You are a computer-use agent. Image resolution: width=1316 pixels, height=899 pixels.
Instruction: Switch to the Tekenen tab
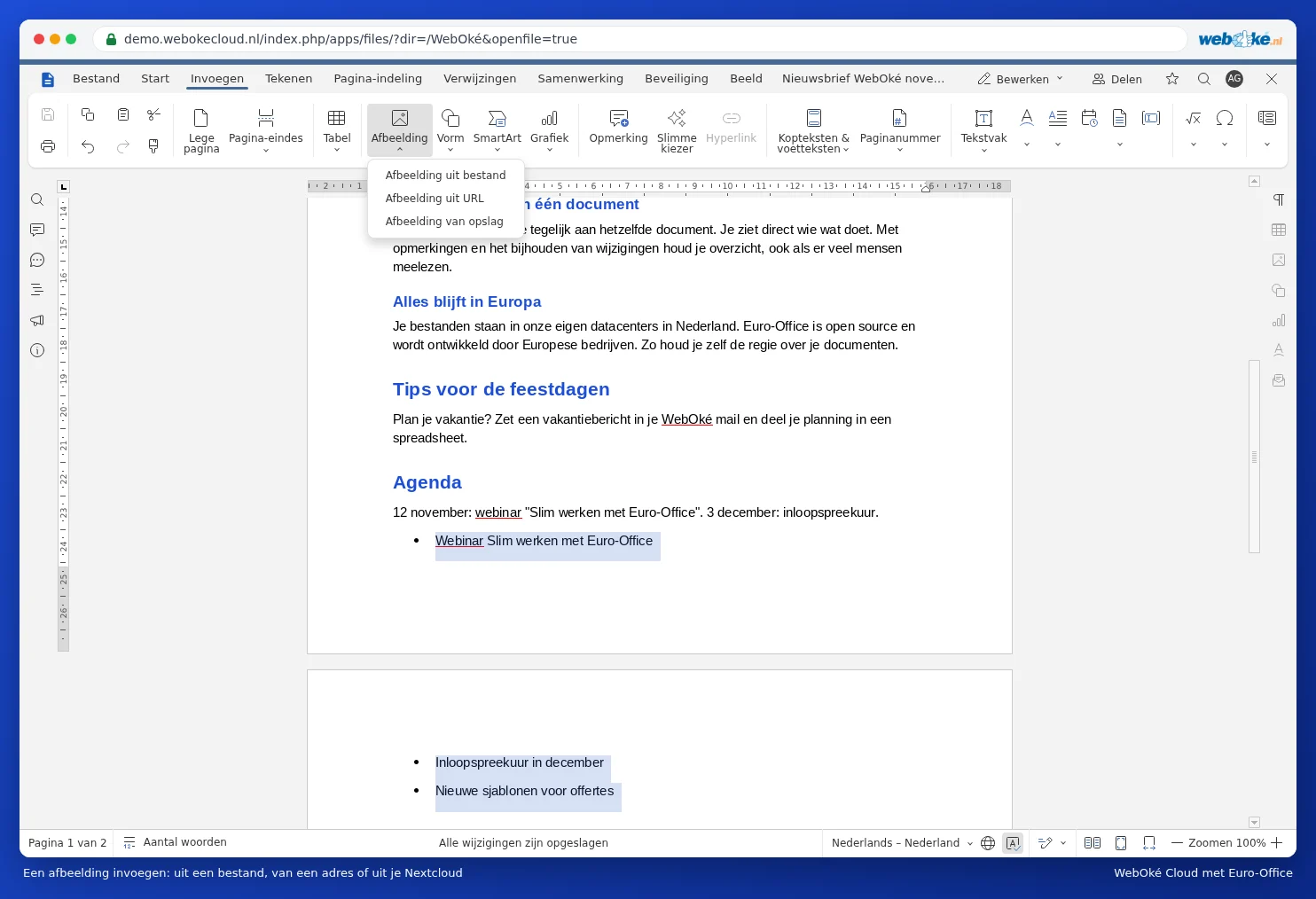pyautogui.click(x=288, y=79)
